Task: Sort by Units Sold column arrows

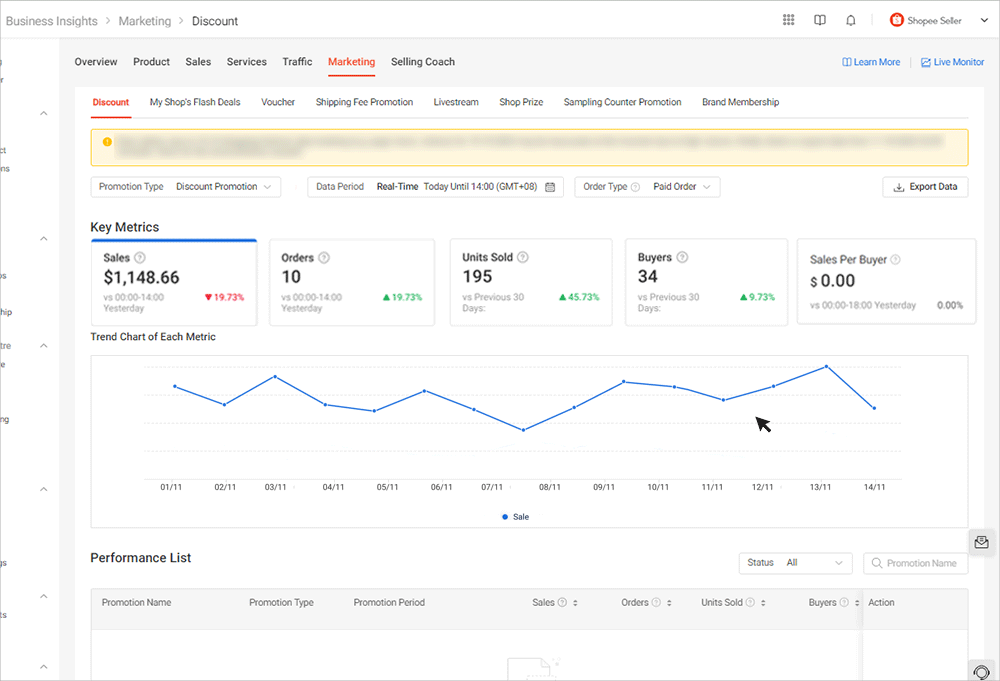Action: click(x=763, y=603)
